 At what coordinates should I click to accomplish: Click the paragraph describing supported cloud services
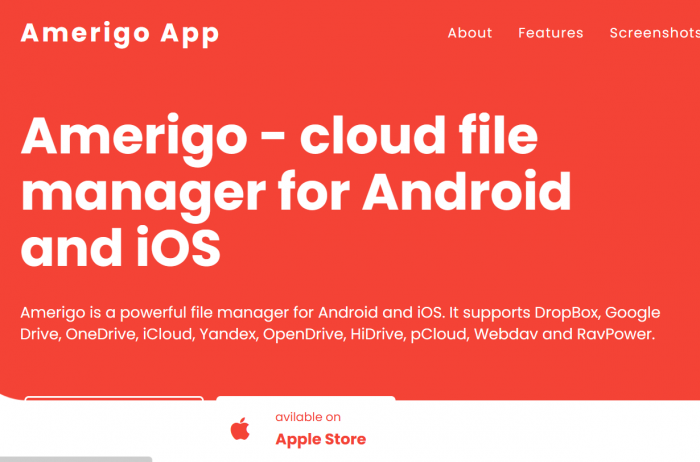(x=340, y=323)
